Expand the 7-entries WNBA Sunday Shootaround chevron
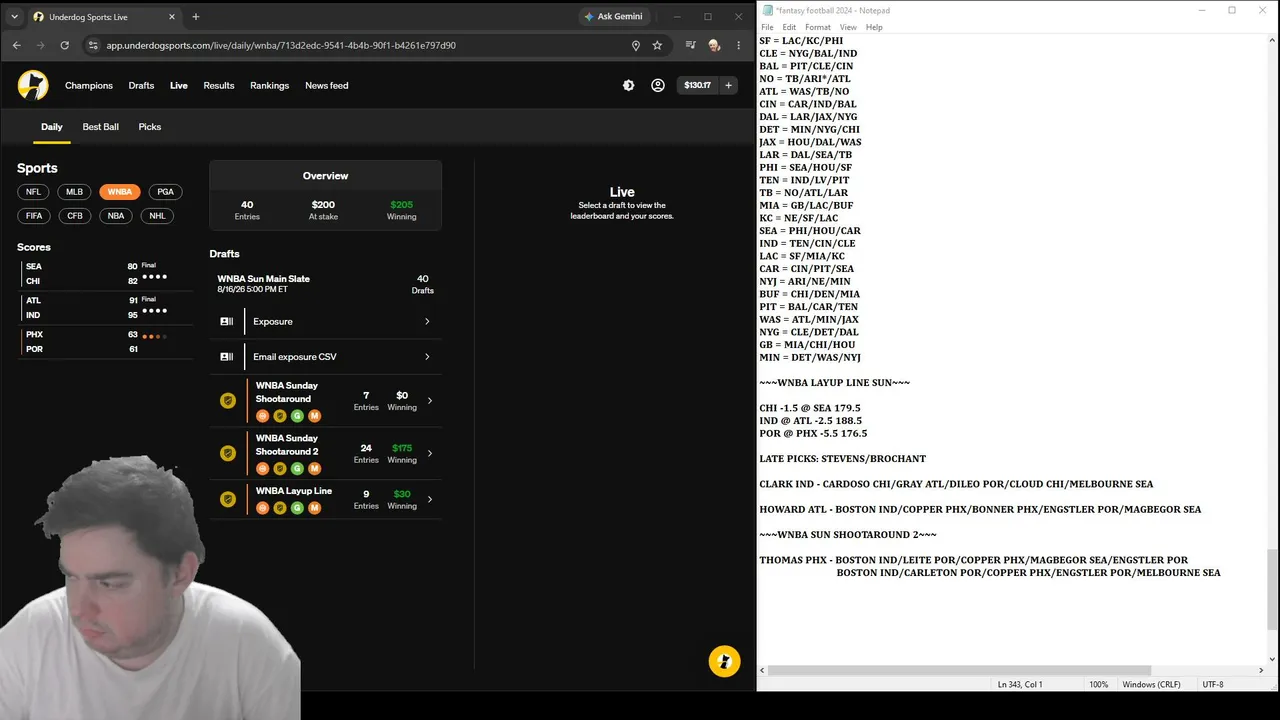Viewport: 1280px width, 720px height. point(430,401)
